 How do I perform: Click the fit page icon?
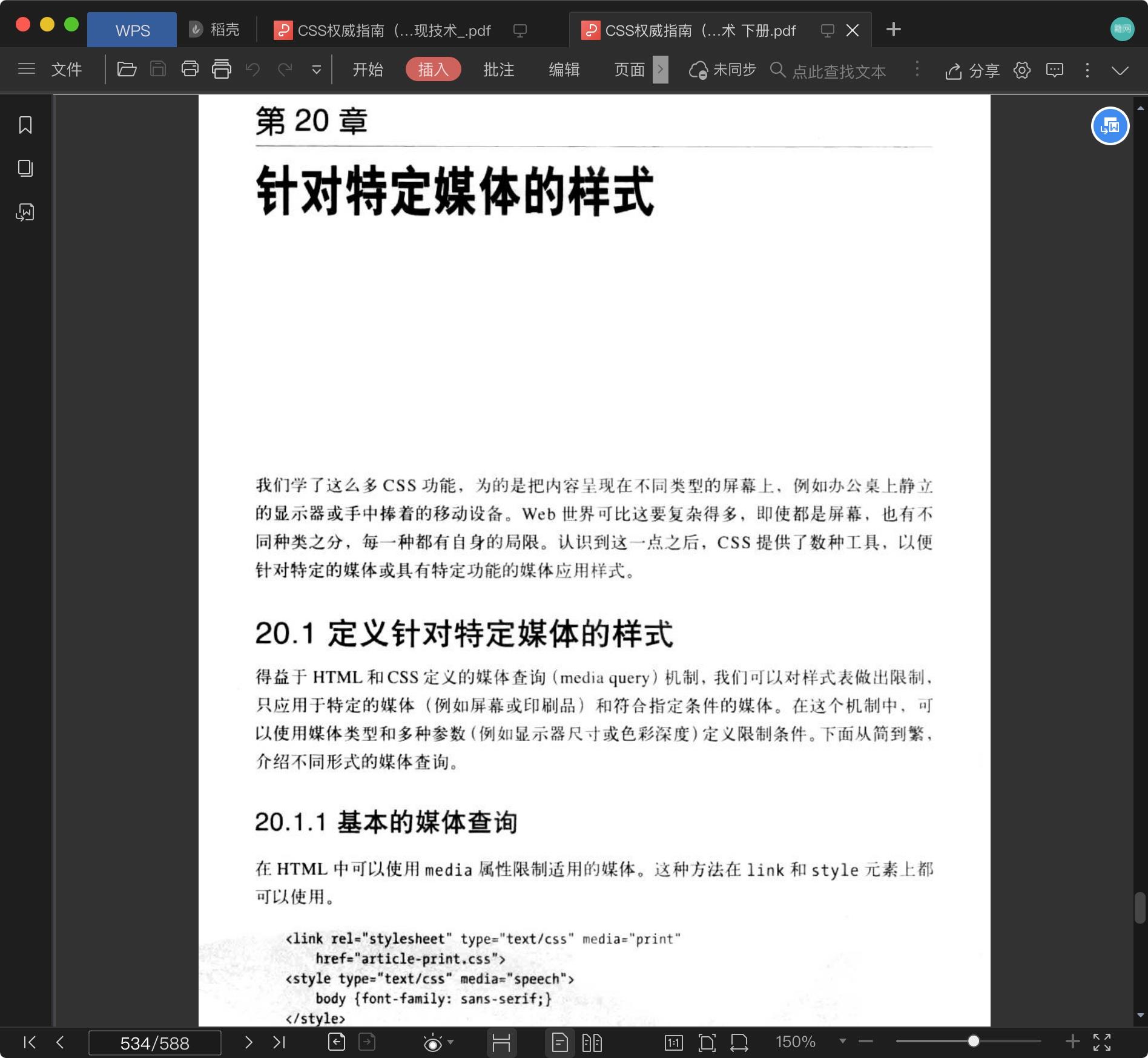point(707,1042)
